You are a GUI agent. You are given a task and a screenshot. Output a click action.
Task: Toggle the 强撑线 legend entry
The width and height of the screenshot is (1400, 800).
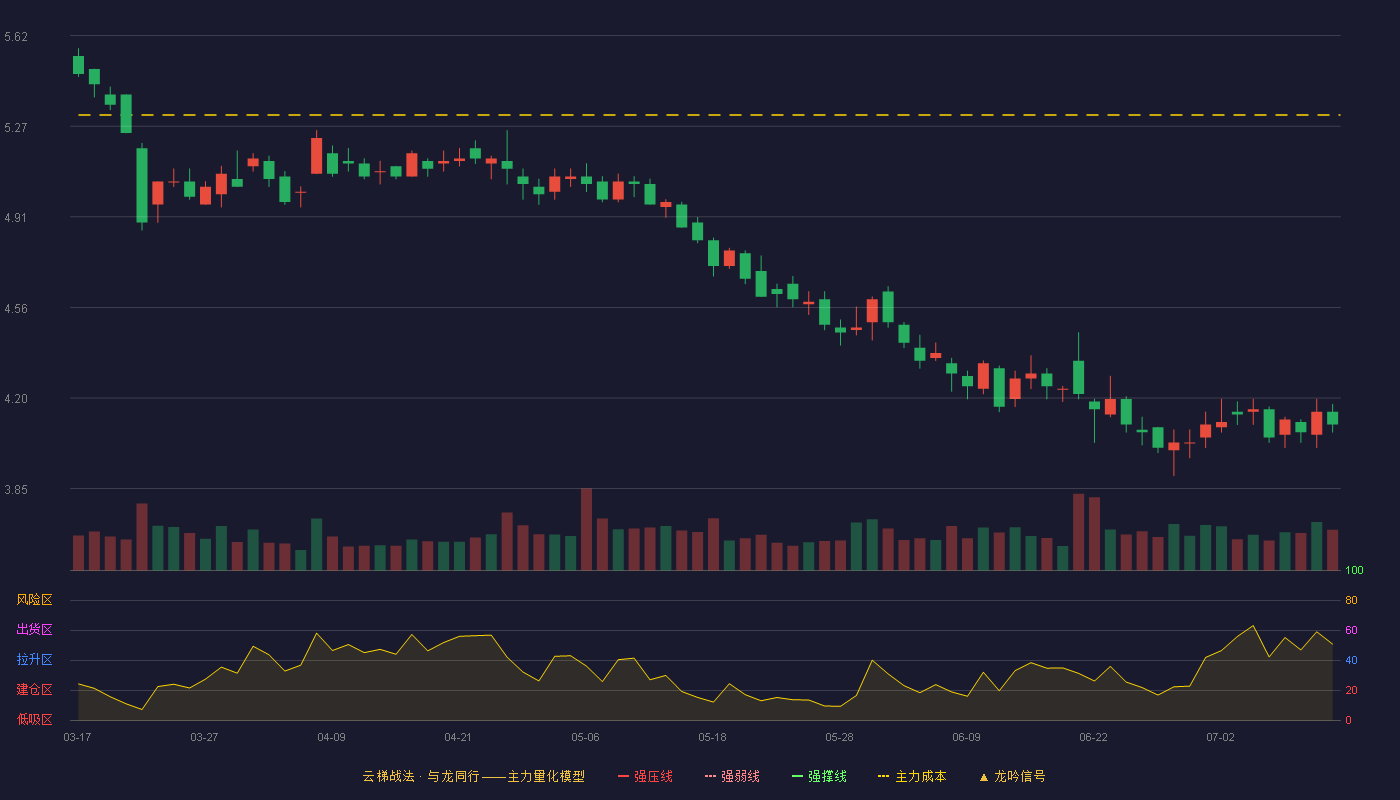pos(819,776)
